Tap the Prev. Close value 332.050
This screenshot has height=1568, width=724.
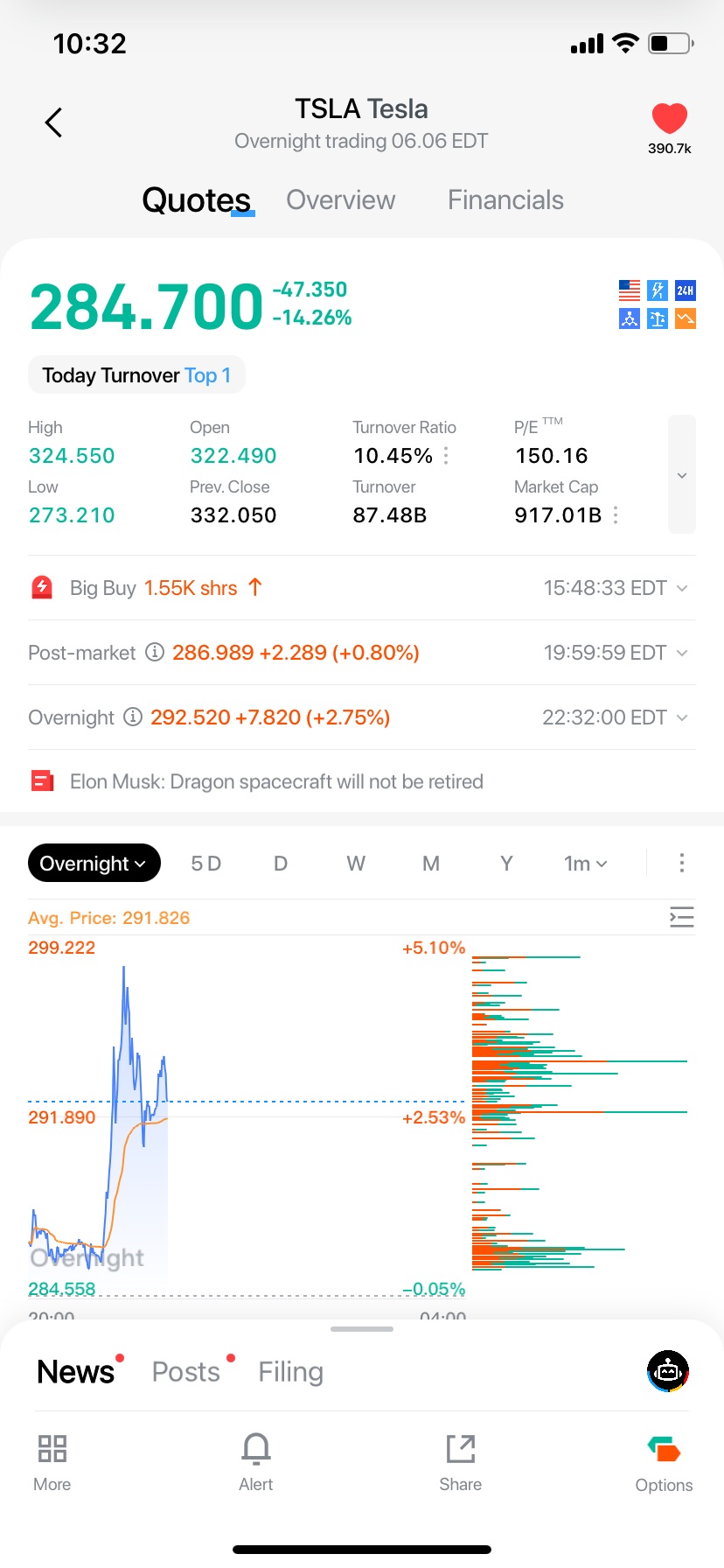233,515
